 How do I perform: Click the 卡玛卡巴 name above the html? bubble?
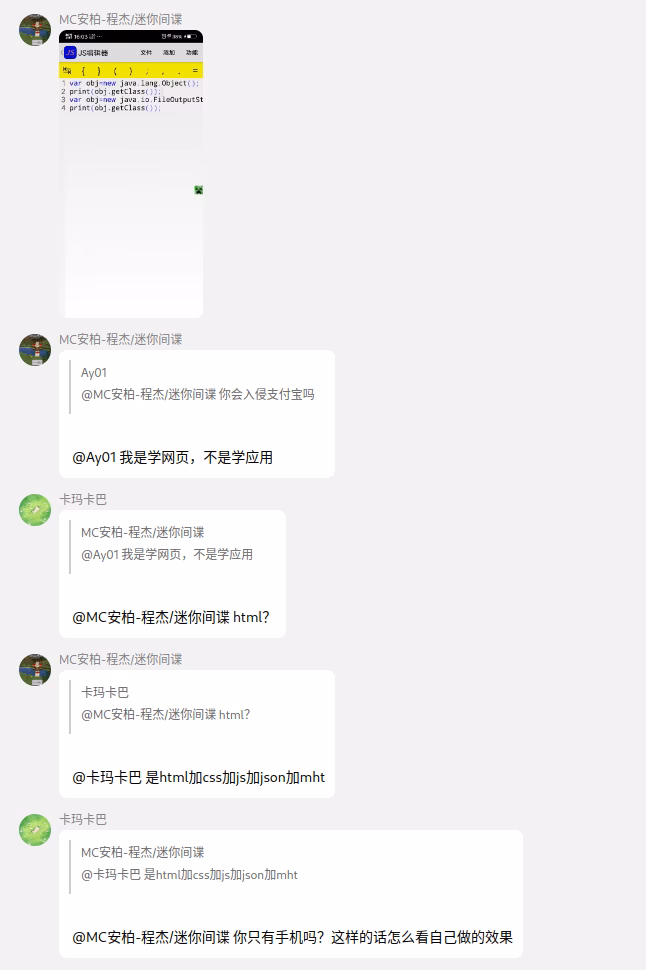click(x=83, y=499)
